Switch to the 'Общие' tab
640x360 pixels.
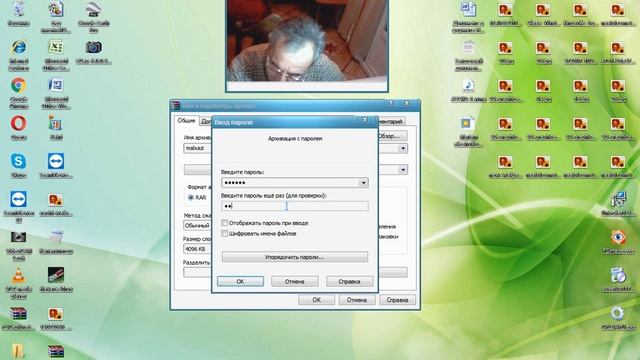[186, 120]
